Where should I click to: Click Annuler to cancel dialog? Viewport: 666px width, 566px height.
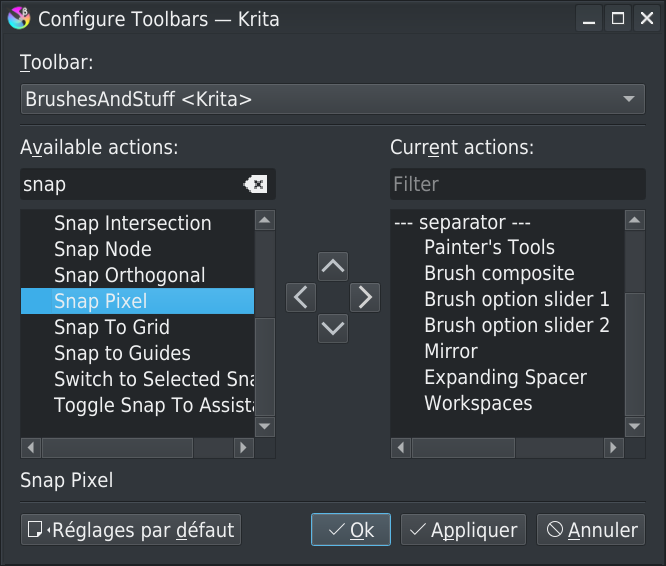(591, 530)
